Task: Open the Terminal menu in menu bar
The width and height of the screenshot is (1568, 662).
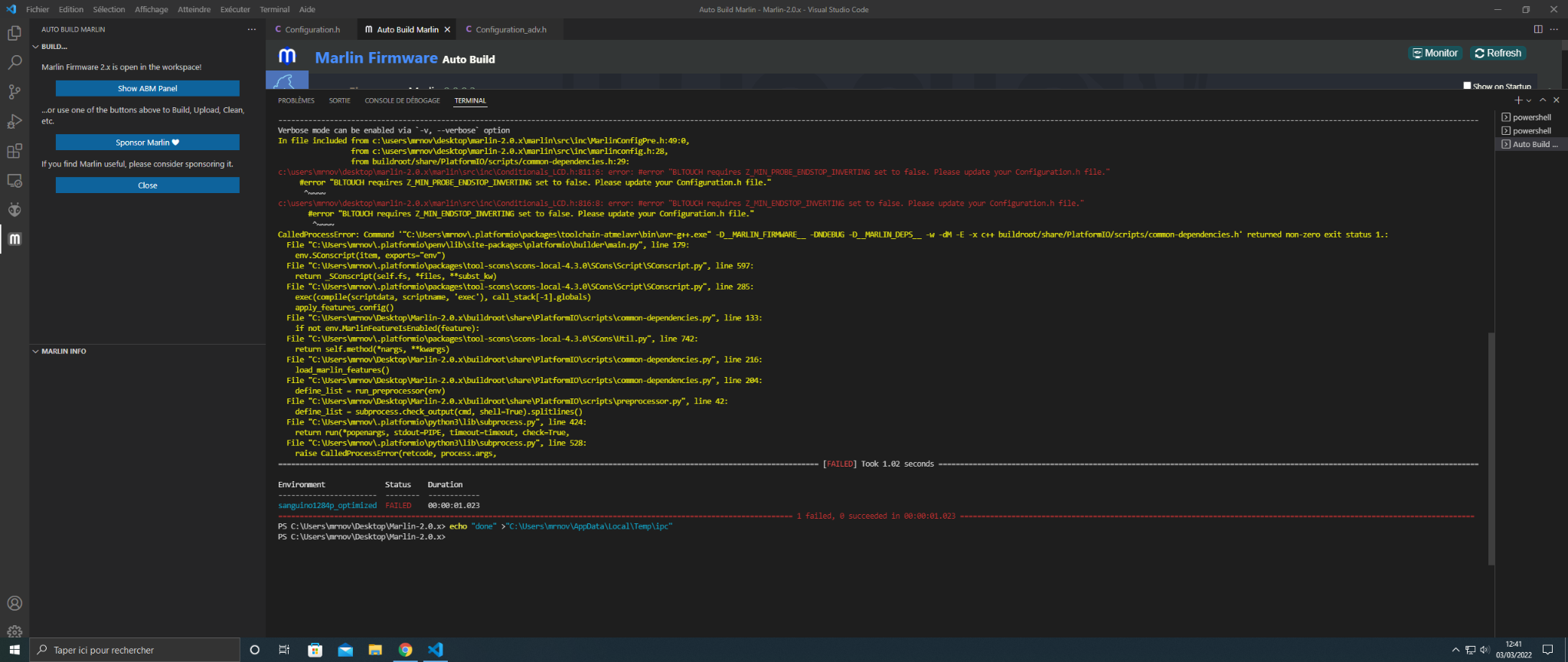Action: click(x=274, y=9)
